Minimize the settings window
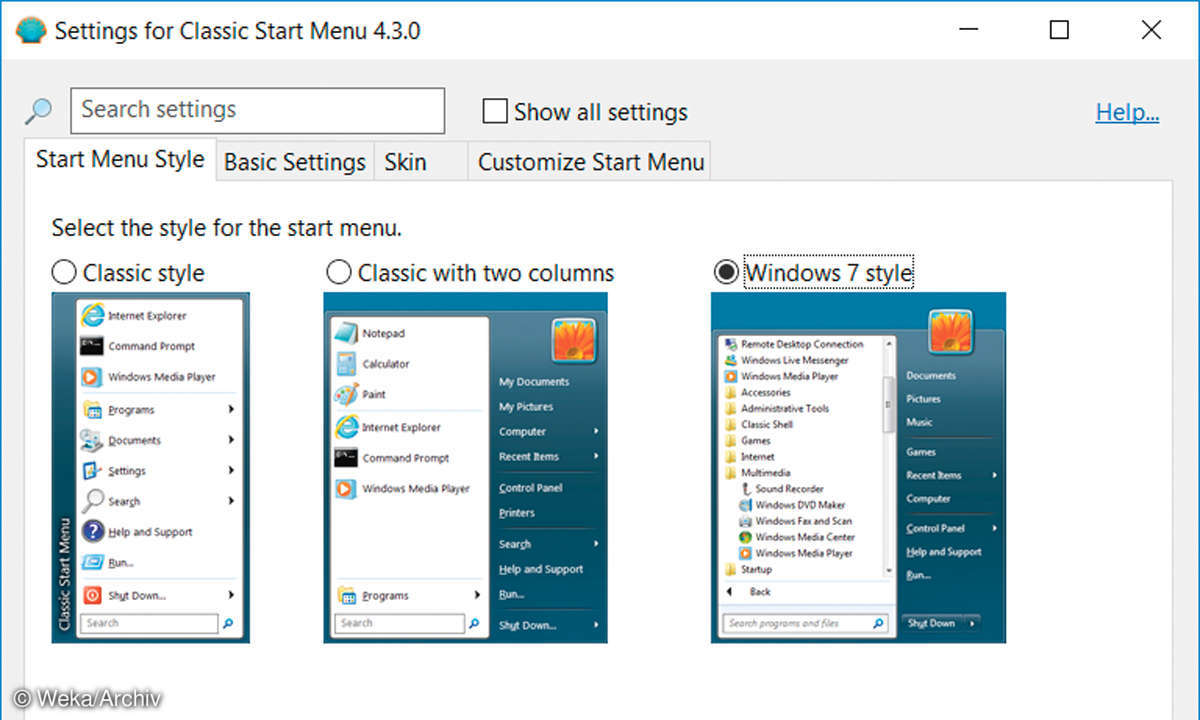 [x=968, y=30]
